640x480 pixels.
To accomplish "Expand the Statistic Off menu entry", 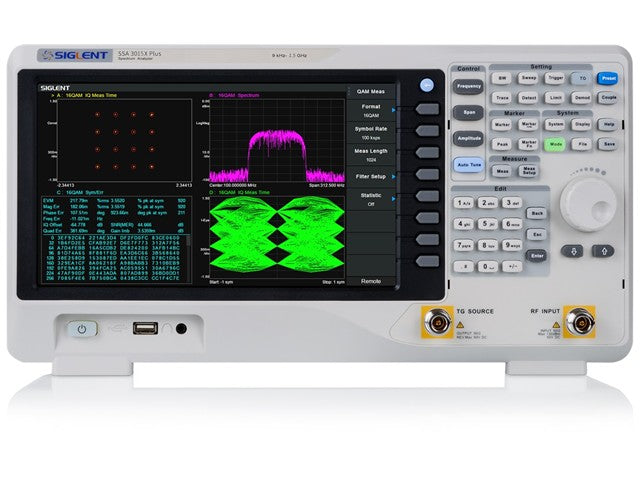I will (371, 200).
